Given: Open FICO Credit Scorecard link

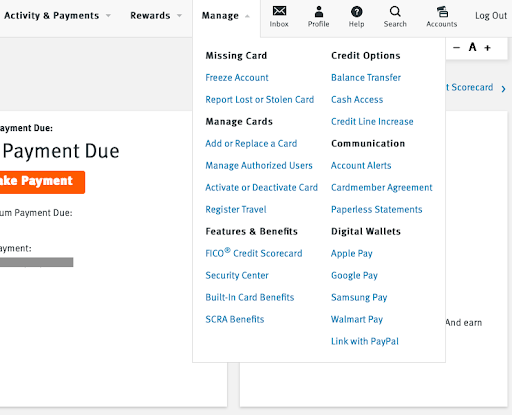Looking at the screenshot, I should (x=254, y=253).
